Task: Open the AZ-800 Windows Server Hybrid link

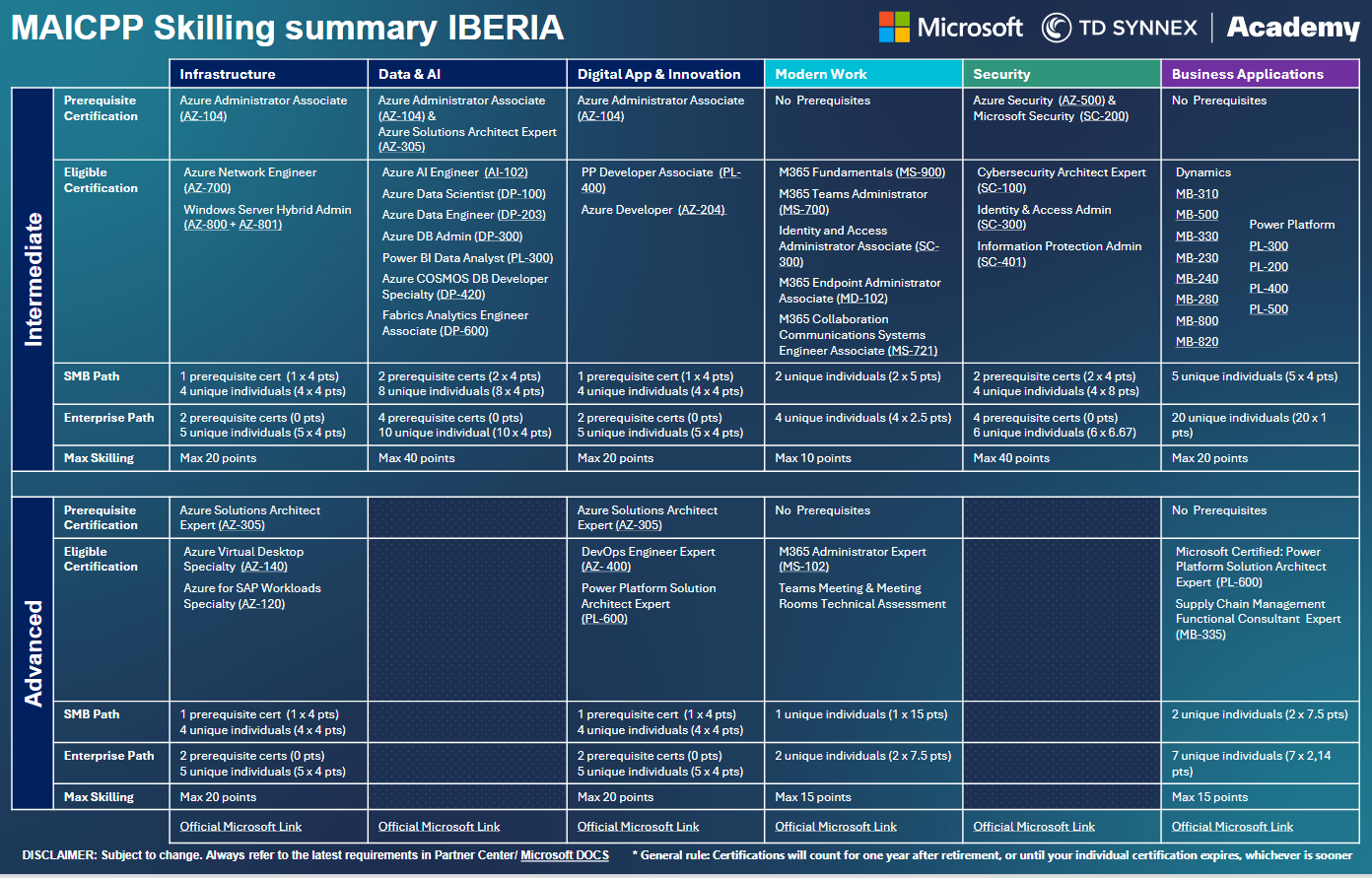Action: (x=207, y=225)
